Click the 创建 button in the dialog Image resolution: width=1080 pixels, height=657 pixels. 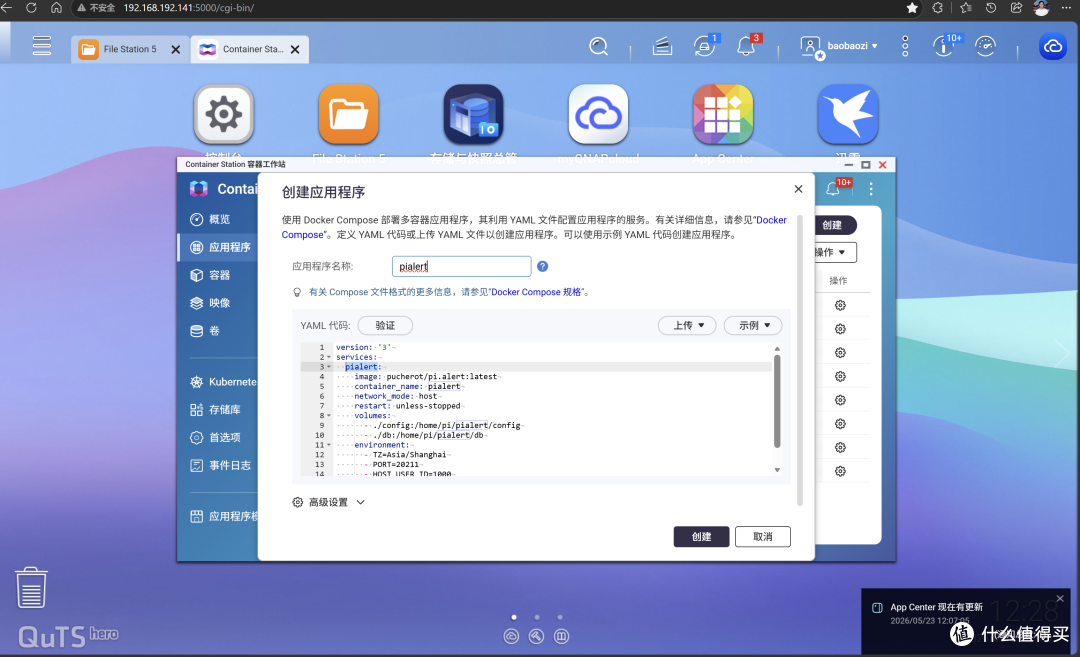click(x=701, y=536)
